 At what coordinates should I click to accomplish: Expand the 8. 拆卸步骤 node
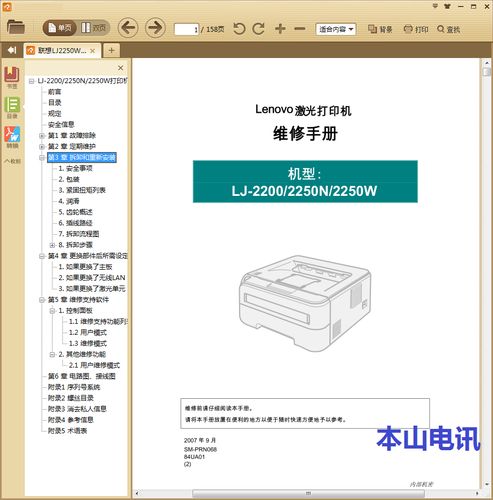[x=52, y=245]
